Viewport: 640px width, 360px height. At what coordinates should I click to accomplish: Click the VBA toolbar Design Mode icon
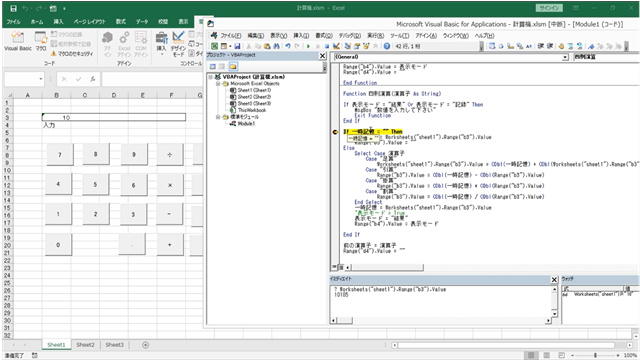(336, 46)
